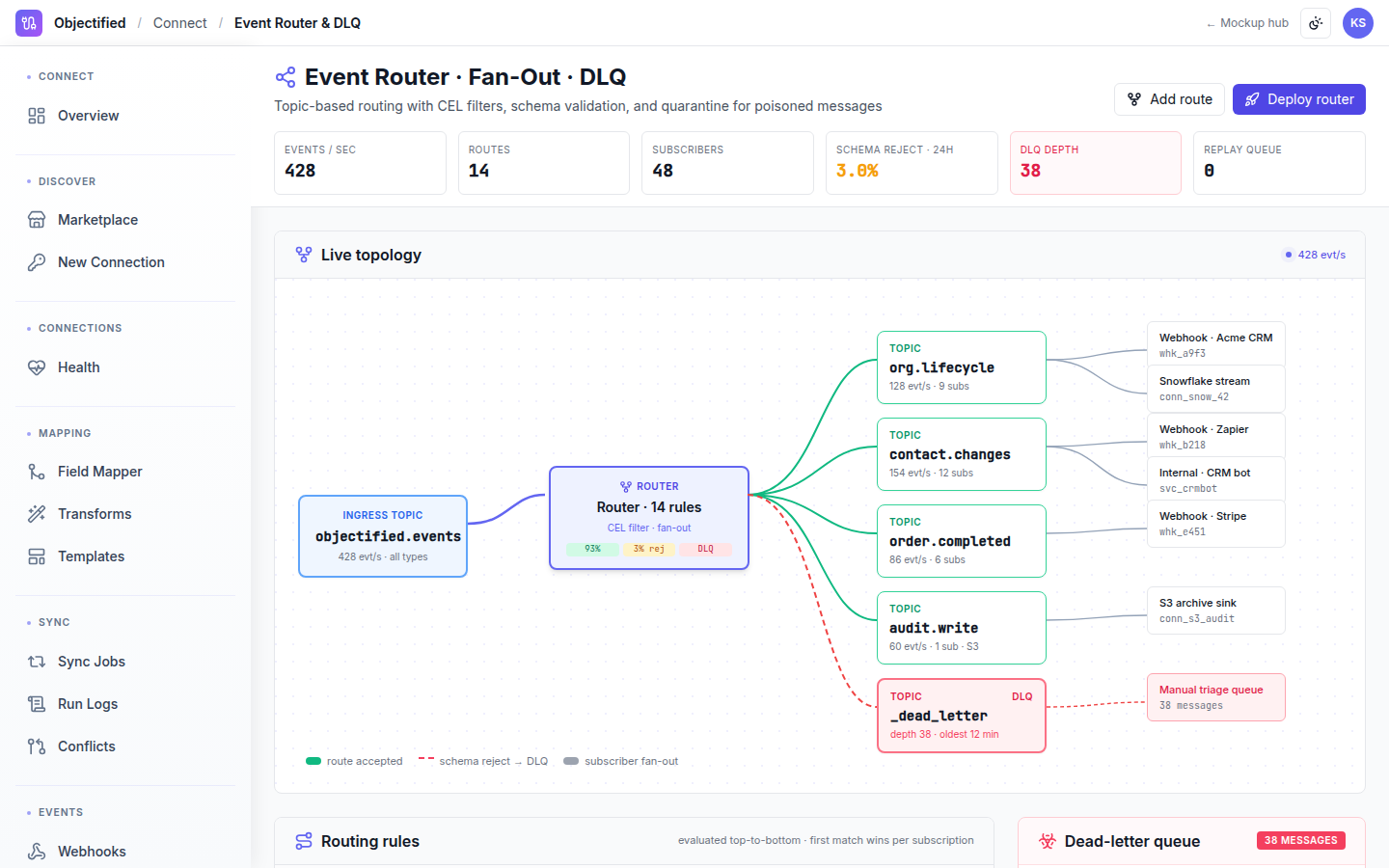Image resolution: width=1389 pixels, height=868 pixels.
Task: Click the Health heartbeat icon
Action: pyautogui.click(x=37, y=367)
